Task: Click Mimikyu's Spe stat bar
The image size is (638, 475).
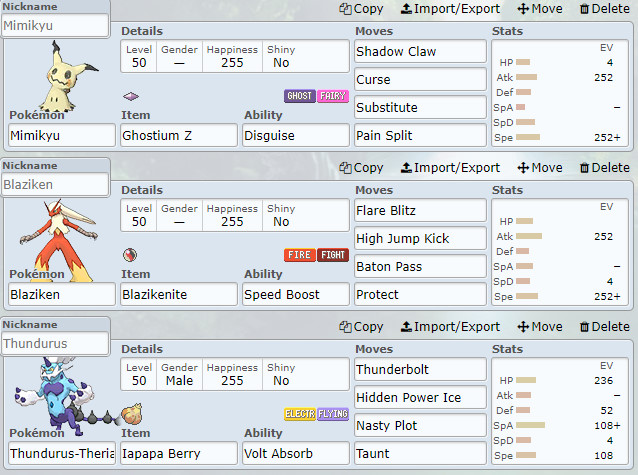Action: (528, 138)
